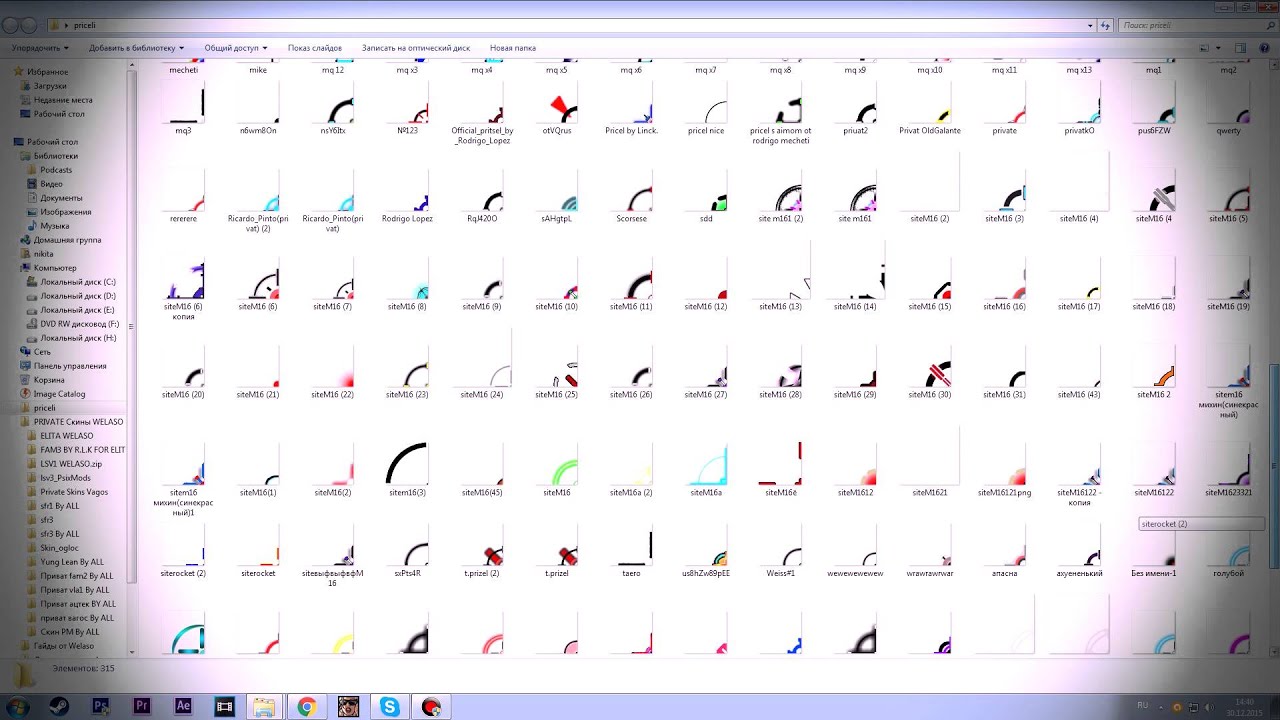Viewport: 1280px width, 720px height.
Task: Click the change view icon
Action: coord(1205,48)
